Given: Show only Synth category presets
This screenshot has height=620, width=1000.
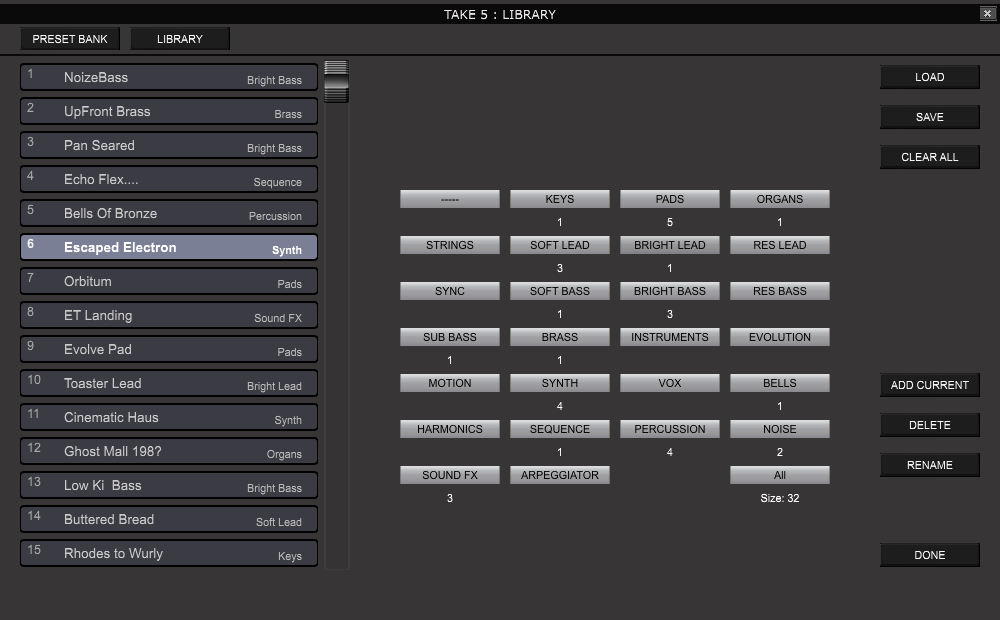Looking at the screenshot, I should pyautogui.click(x=560, y=383).
